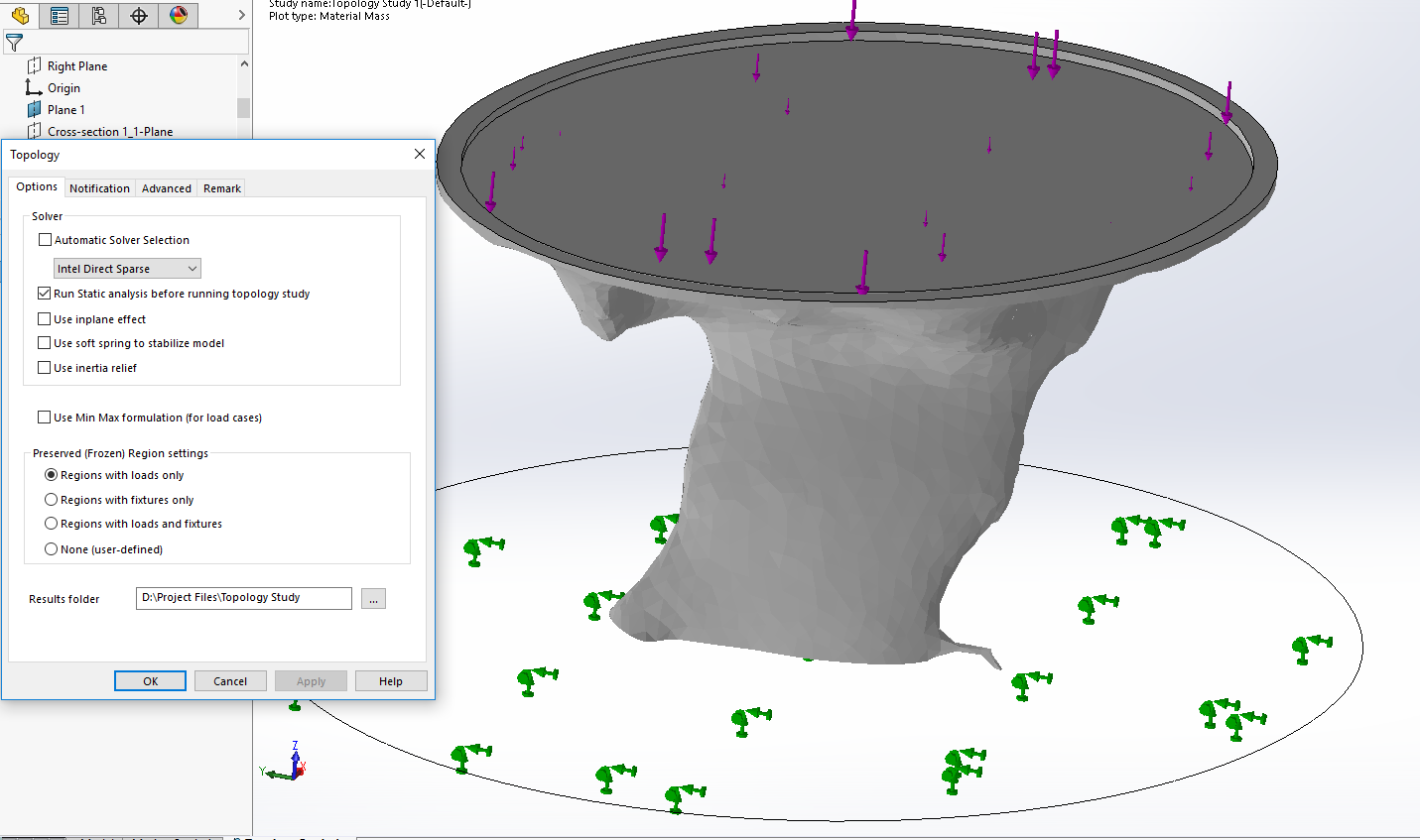Enable Use Min Max formulation checkbox
The width and height of the screenshot is (1420, 840).
[44, 417]
